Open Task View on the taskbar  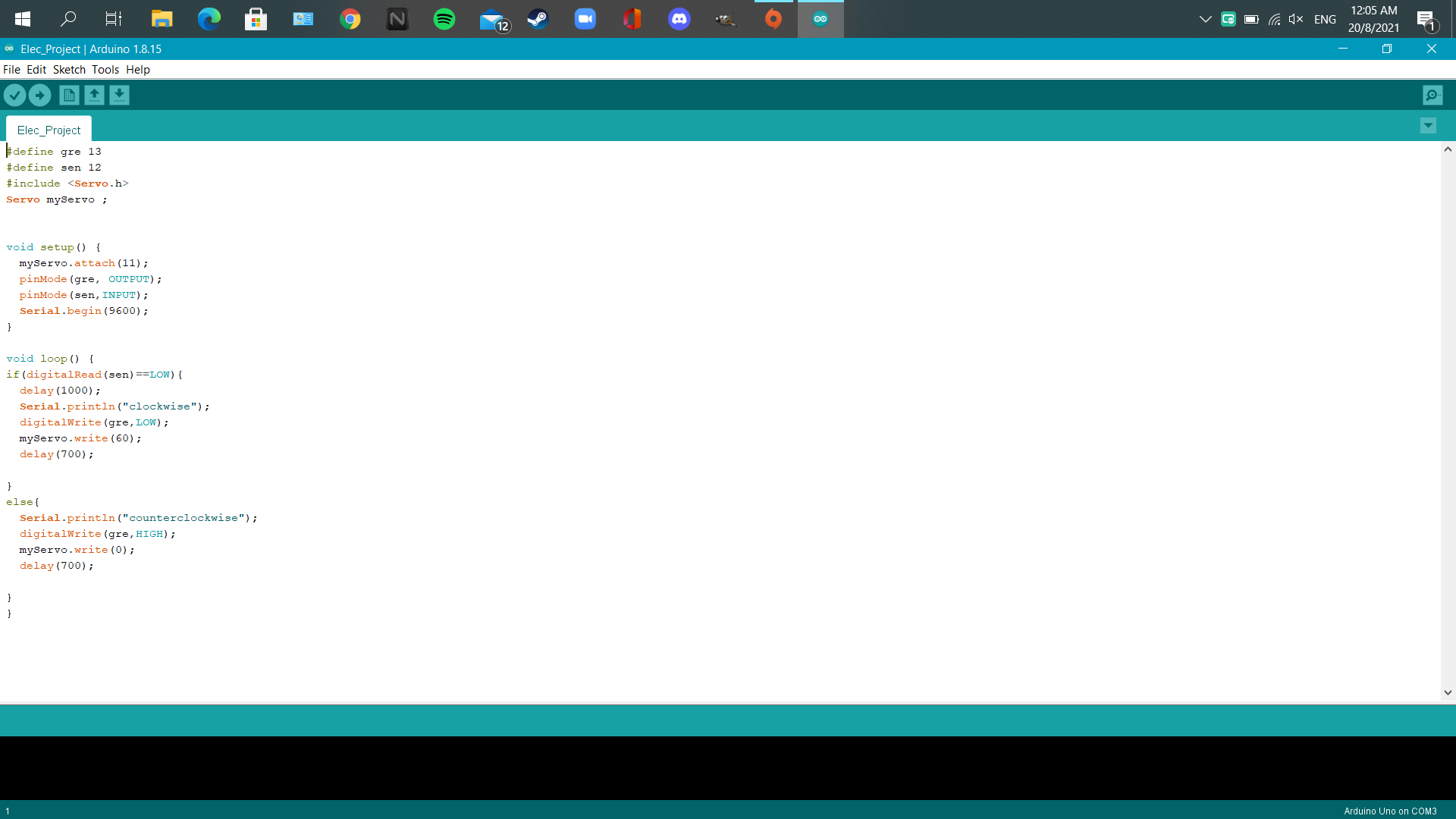click(x=114, y=19)
